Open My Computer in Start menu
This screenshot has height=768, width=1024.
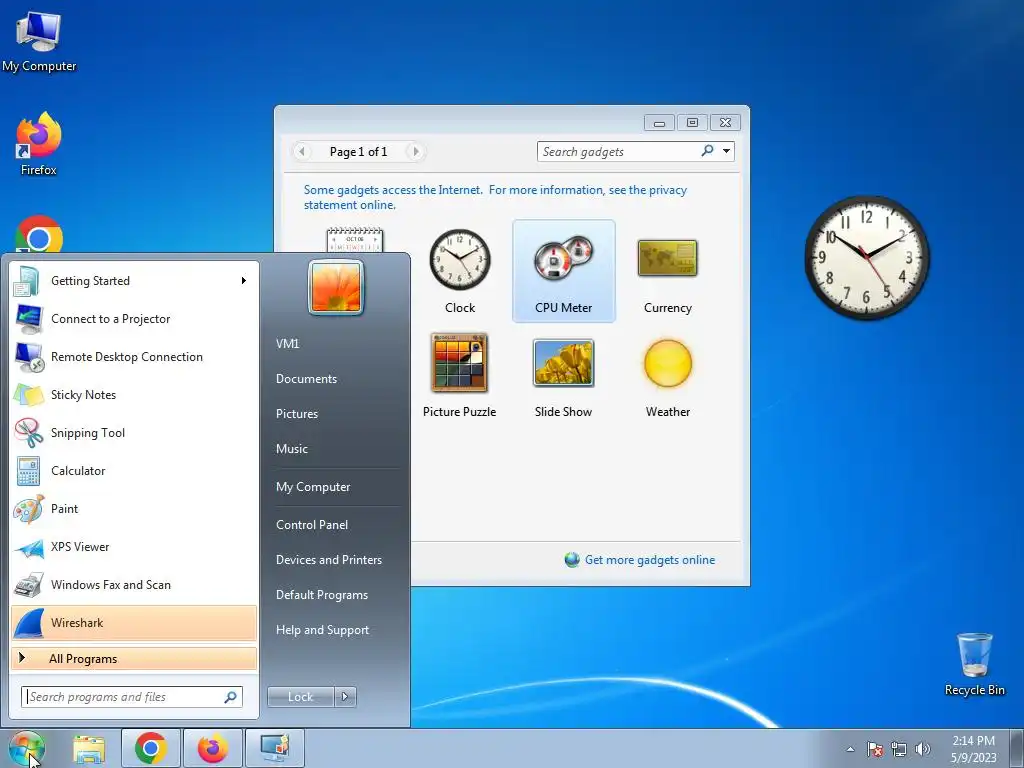313,487
